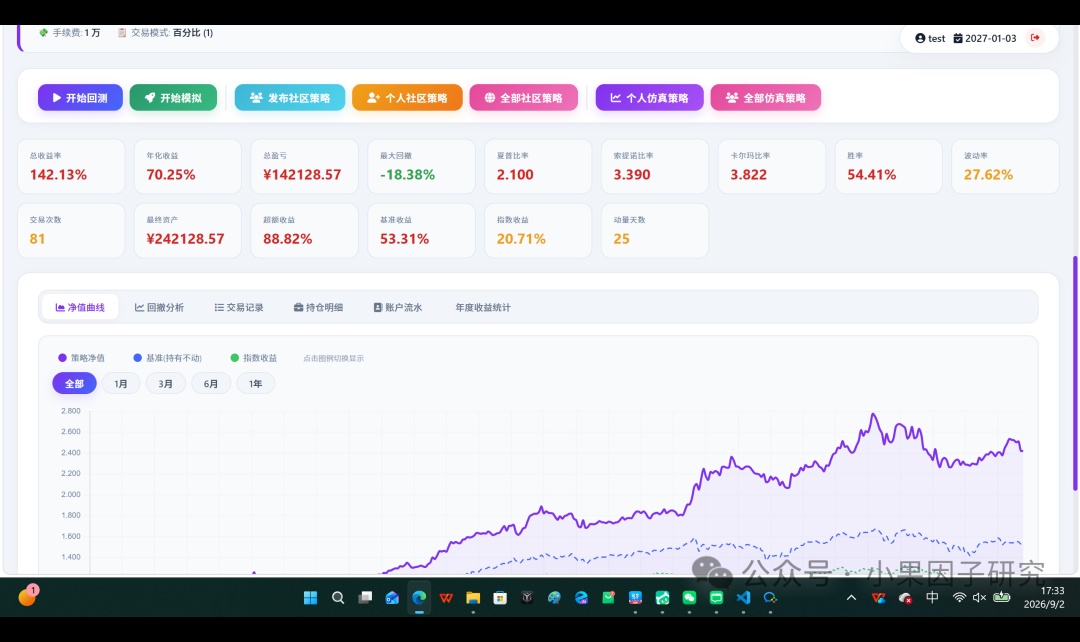
Task: Click the 卡尔玛比率 value 3.822
Action: point(749,175)
